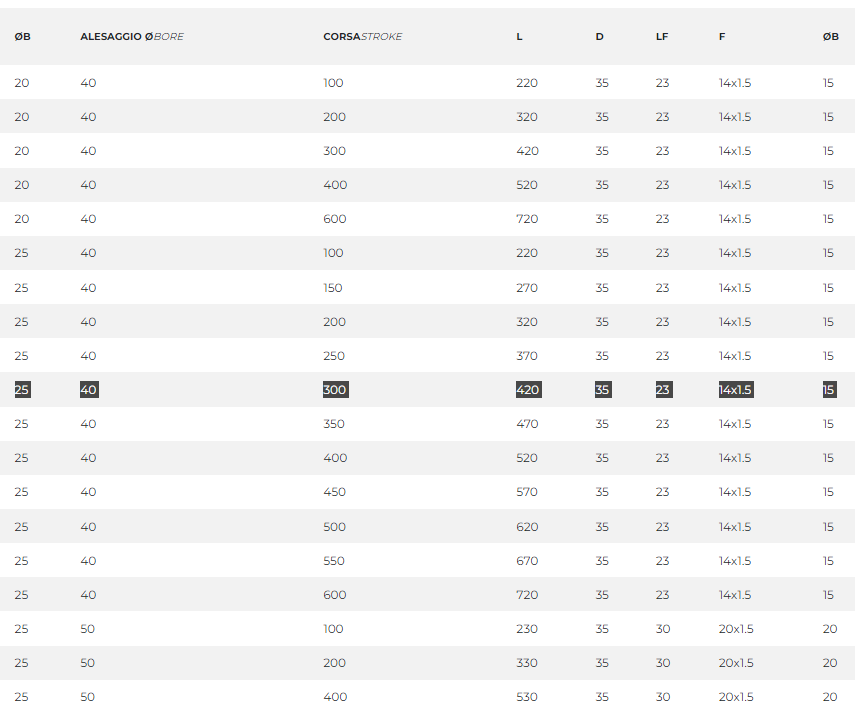This screenshot has height=717, width=855.
Task: Select the stroke value 550 cell
Action: point(334,561)
